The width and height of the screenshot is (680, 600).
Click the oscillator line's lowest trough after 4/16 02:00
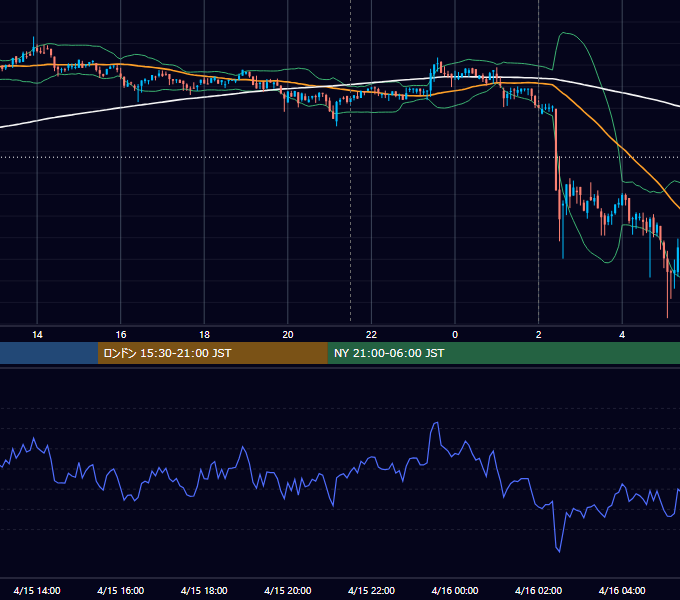coord(559,551)
